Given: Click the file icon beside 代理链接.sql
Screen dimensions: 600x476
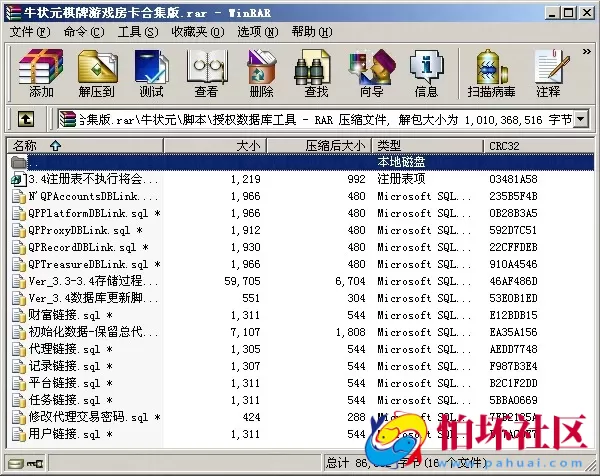Looking at the screenshot, I should pyautogui.click(x=19, y=349).
